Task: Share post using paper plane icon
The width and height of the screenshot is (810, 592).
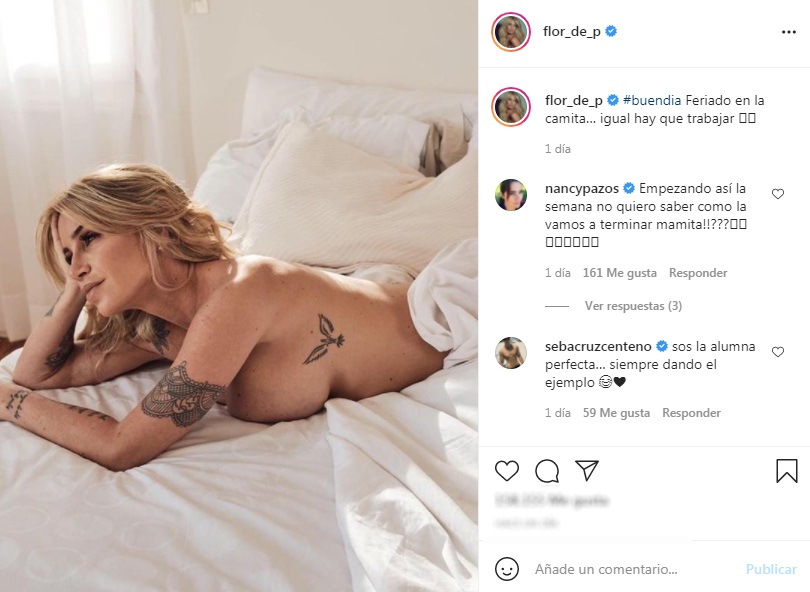Action: (587, 471)
